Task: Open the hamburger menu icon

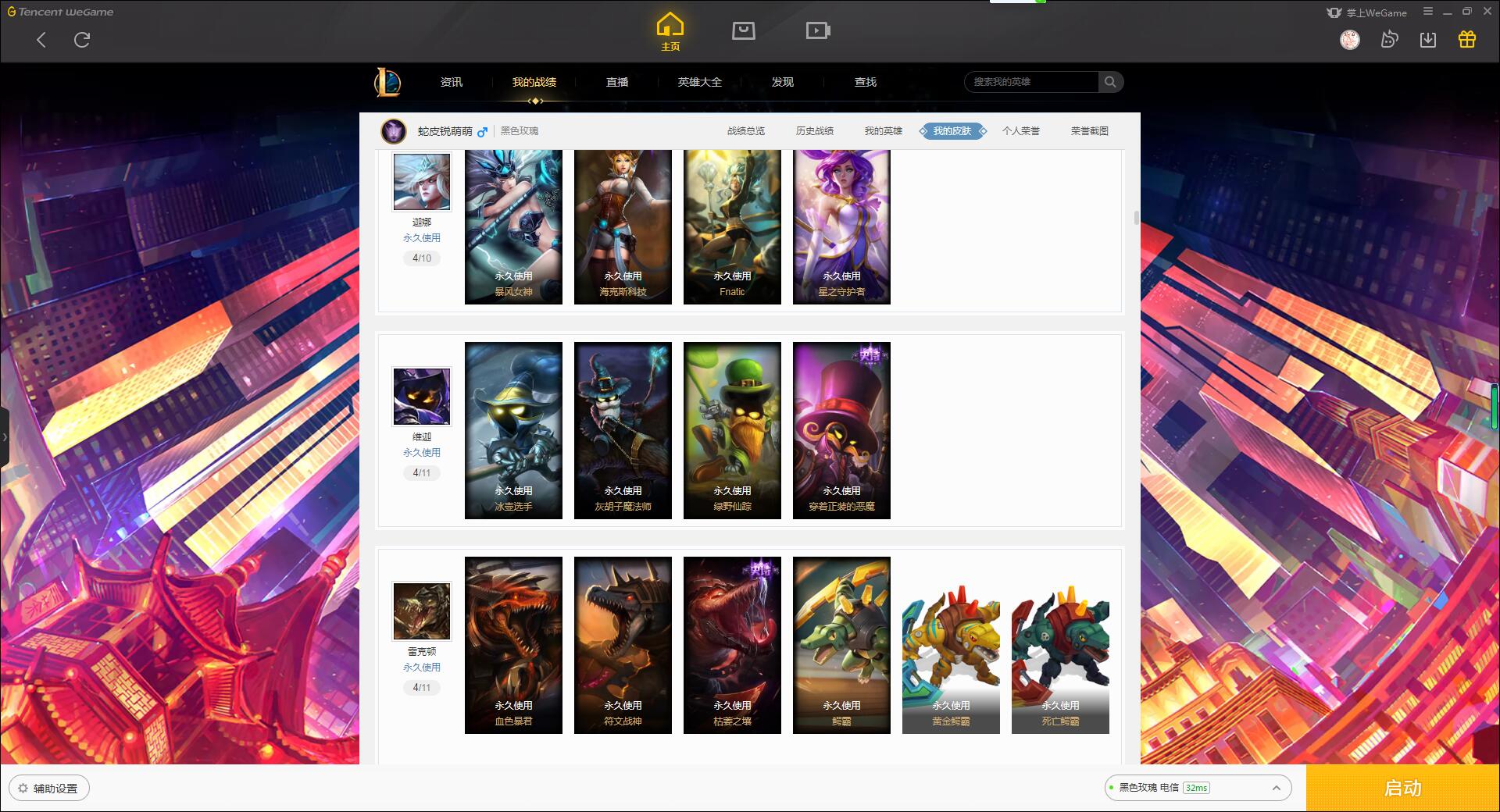Action: tap(1428, 12)
